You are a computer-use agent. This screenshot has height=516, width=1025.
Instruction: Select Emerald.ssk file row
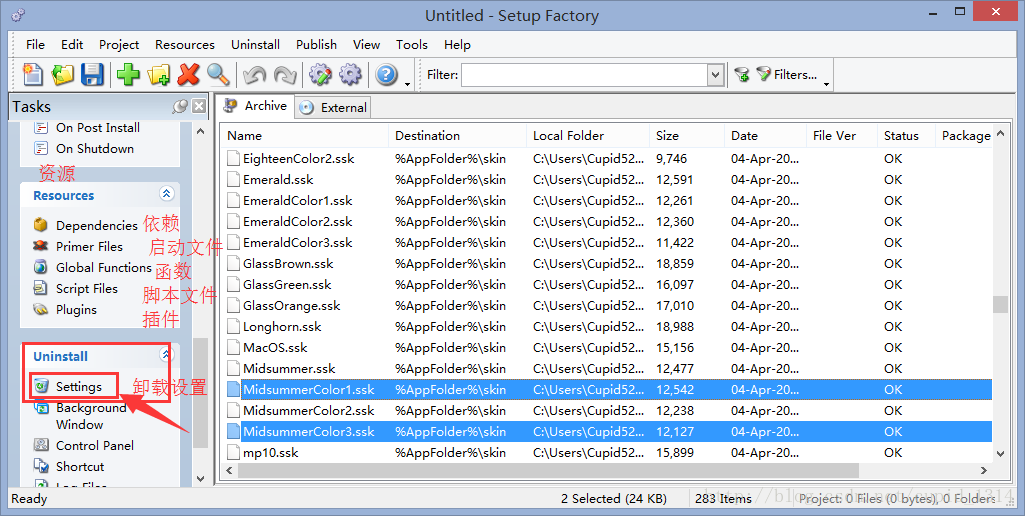[x=608, y=180]
